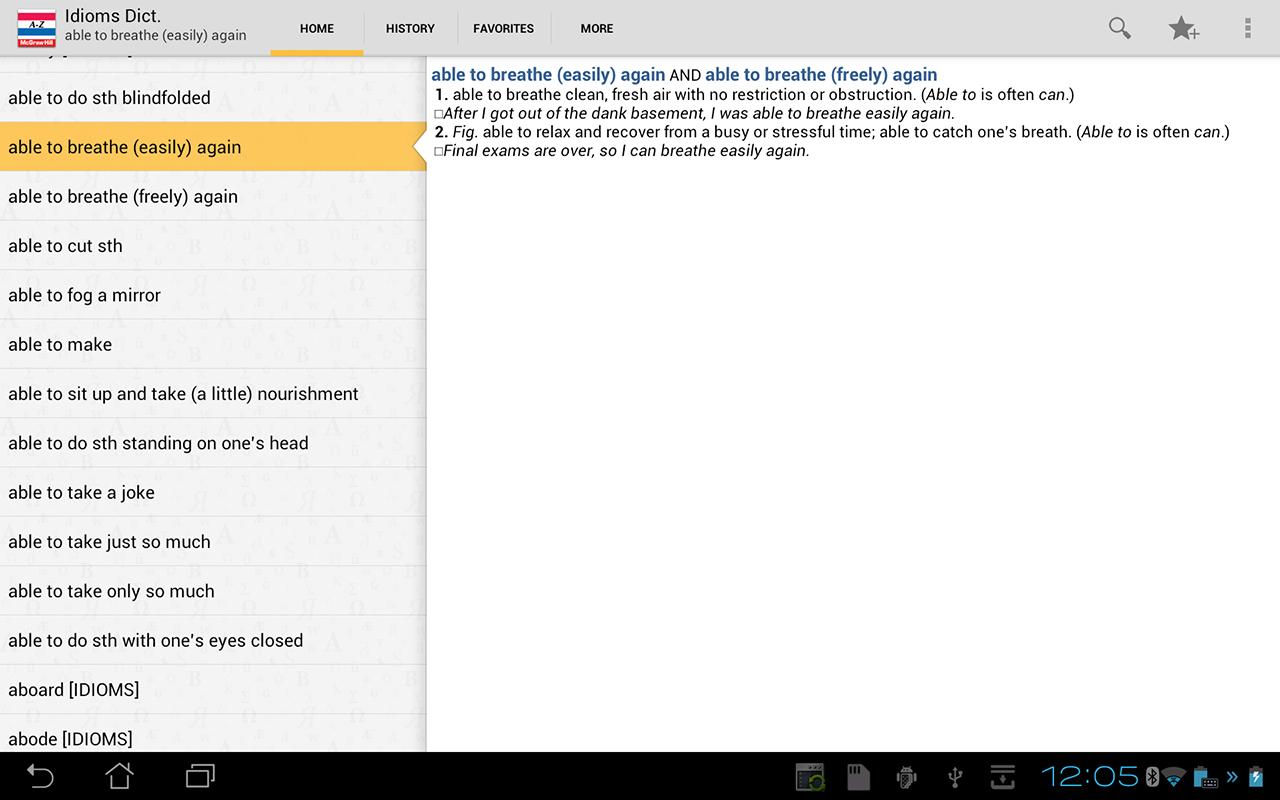The image size is (1280, 800).
Task: Tap the Wi-Fi signal icon
Action: point(1172,776)
